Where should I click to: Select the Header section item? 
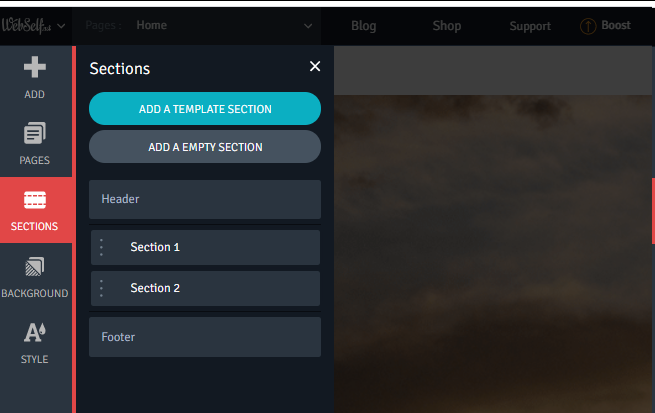click(205, 199)
